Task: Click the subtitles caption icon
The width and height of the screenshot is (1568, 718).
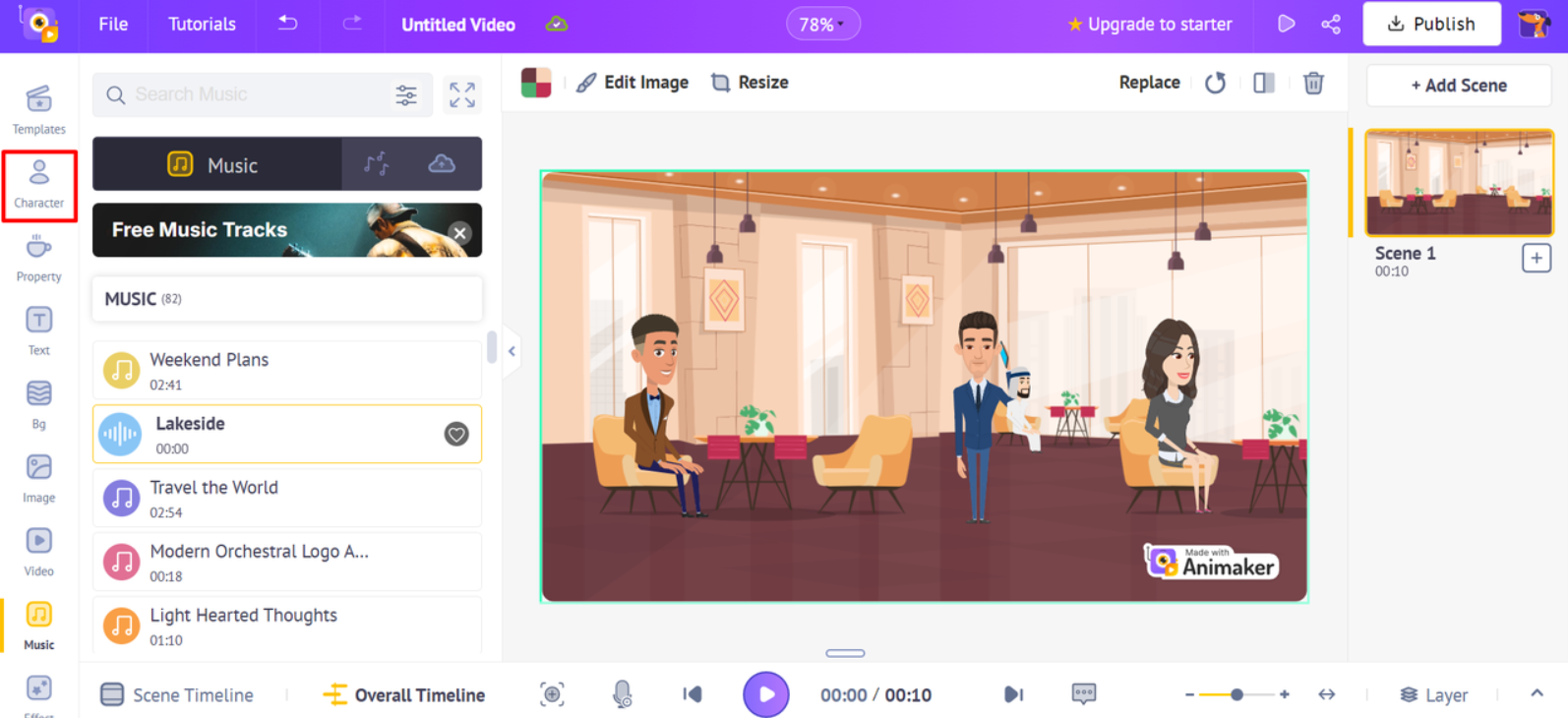Action: pyautogui.click(x=1083, y=694)
